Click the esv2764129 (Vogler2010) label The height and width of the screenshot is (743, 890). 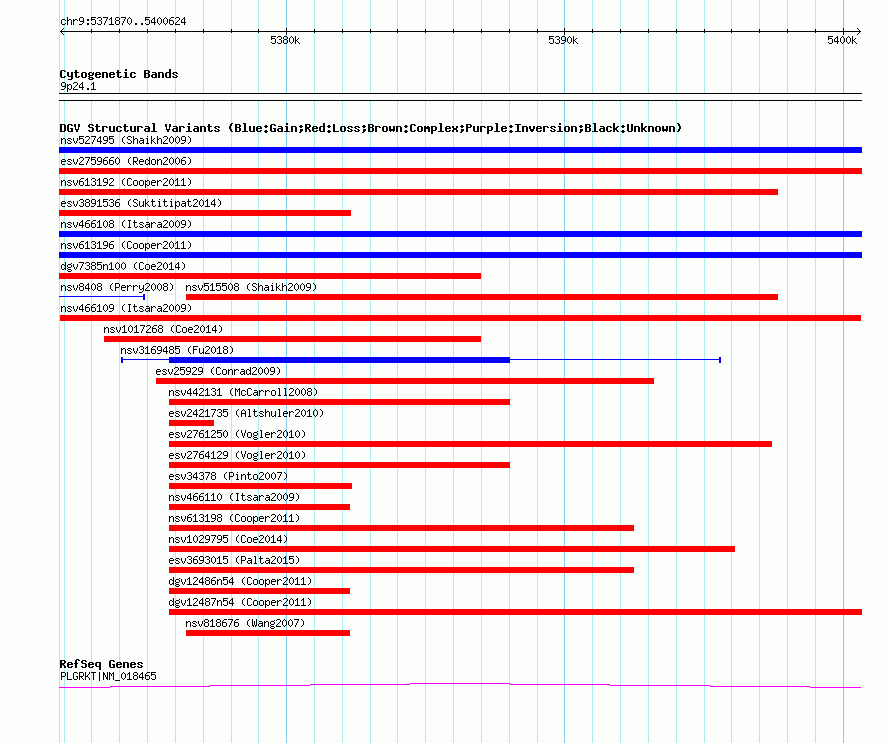pyautogui.click(x=237, y=455)
